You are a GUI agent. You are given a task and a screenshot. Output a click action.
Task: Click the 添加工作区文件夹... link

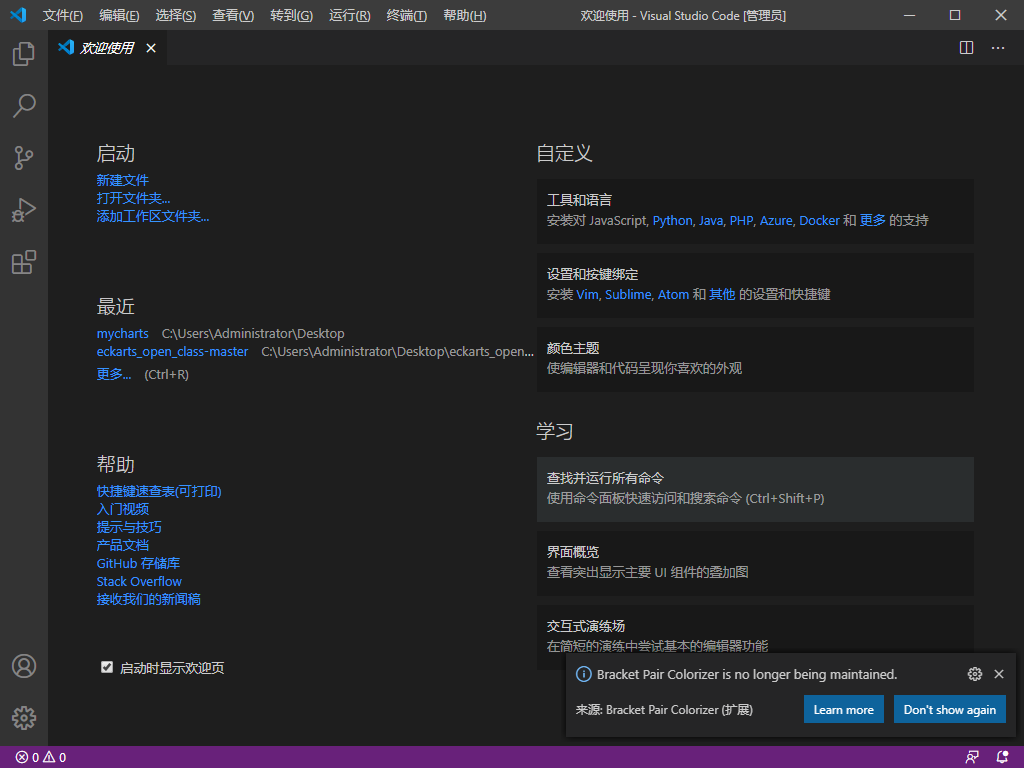point(153,216)
